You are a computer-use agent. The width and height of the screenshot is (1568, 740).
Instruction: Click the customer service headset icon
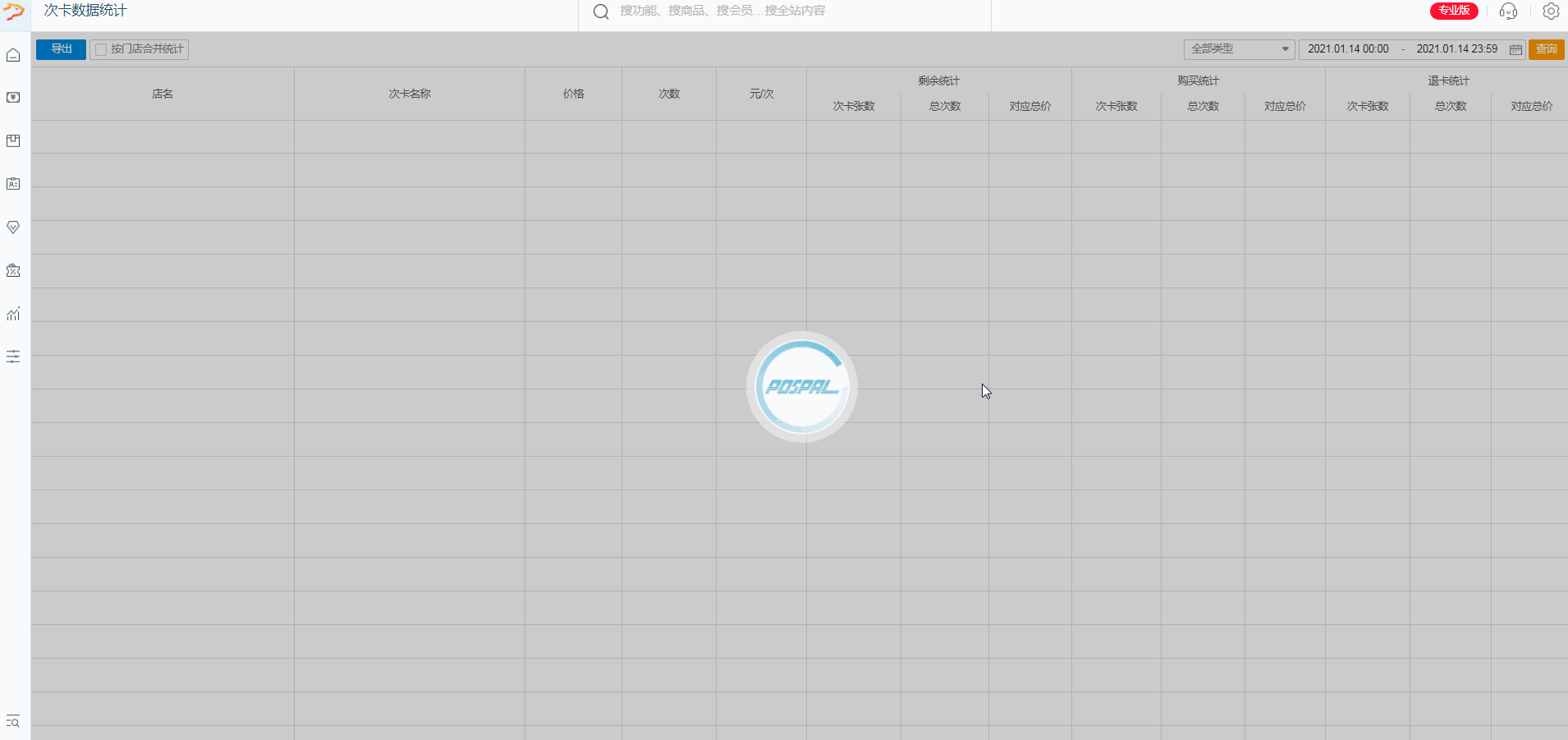coord(1508,11)
